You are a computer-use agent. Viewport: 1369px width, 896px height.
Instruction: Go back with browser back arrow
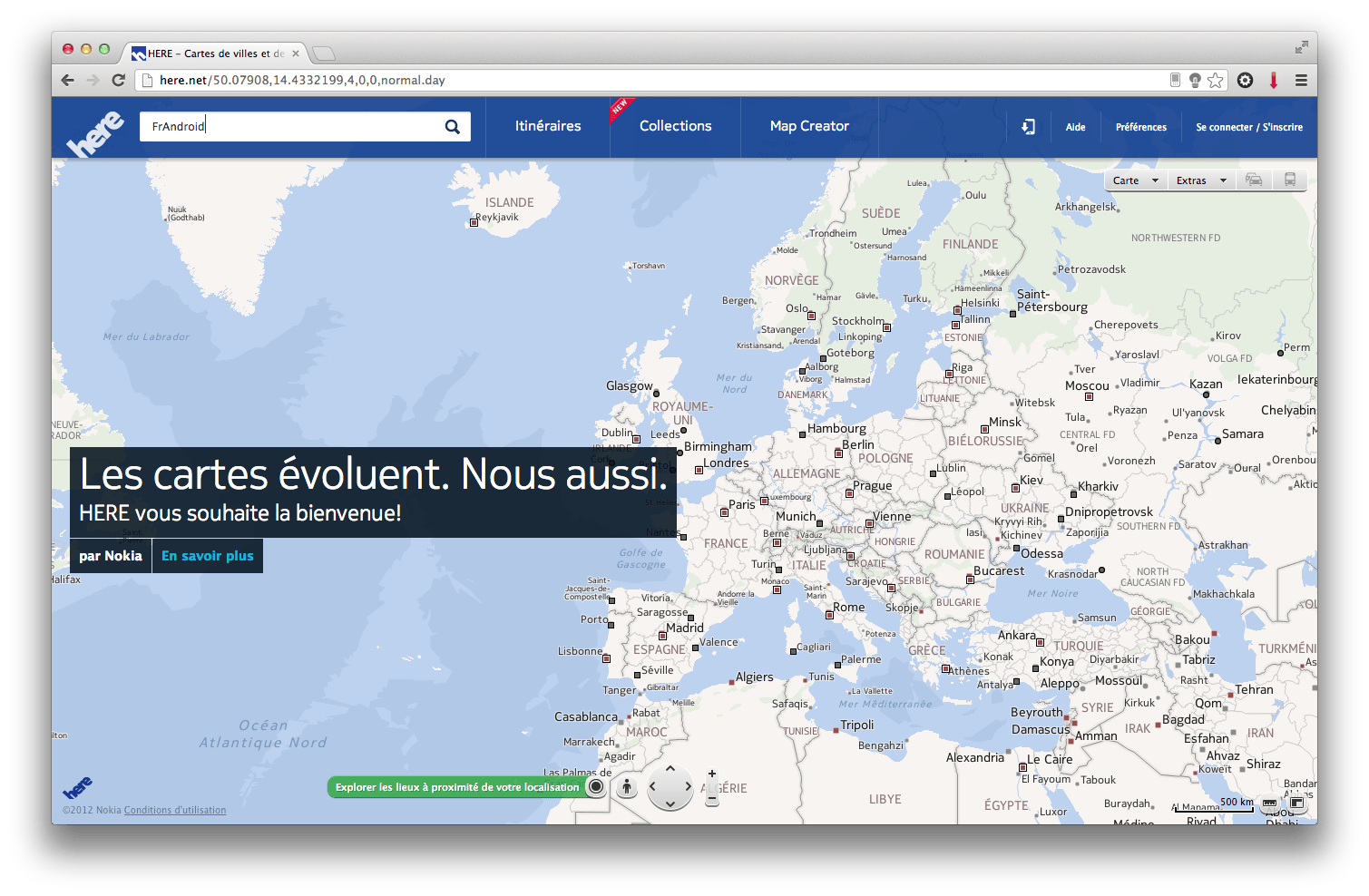click(x=68, y=80)
